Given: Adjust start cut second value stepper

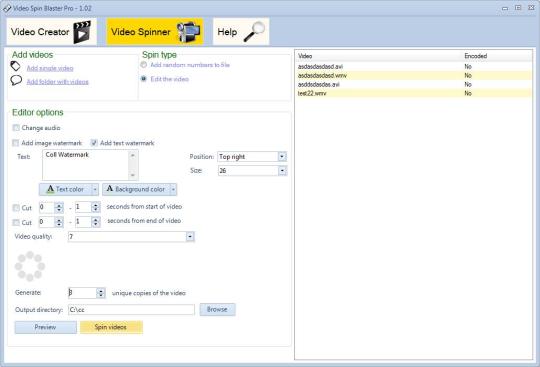Looking at the screenshot, I should tap(96, 207).
